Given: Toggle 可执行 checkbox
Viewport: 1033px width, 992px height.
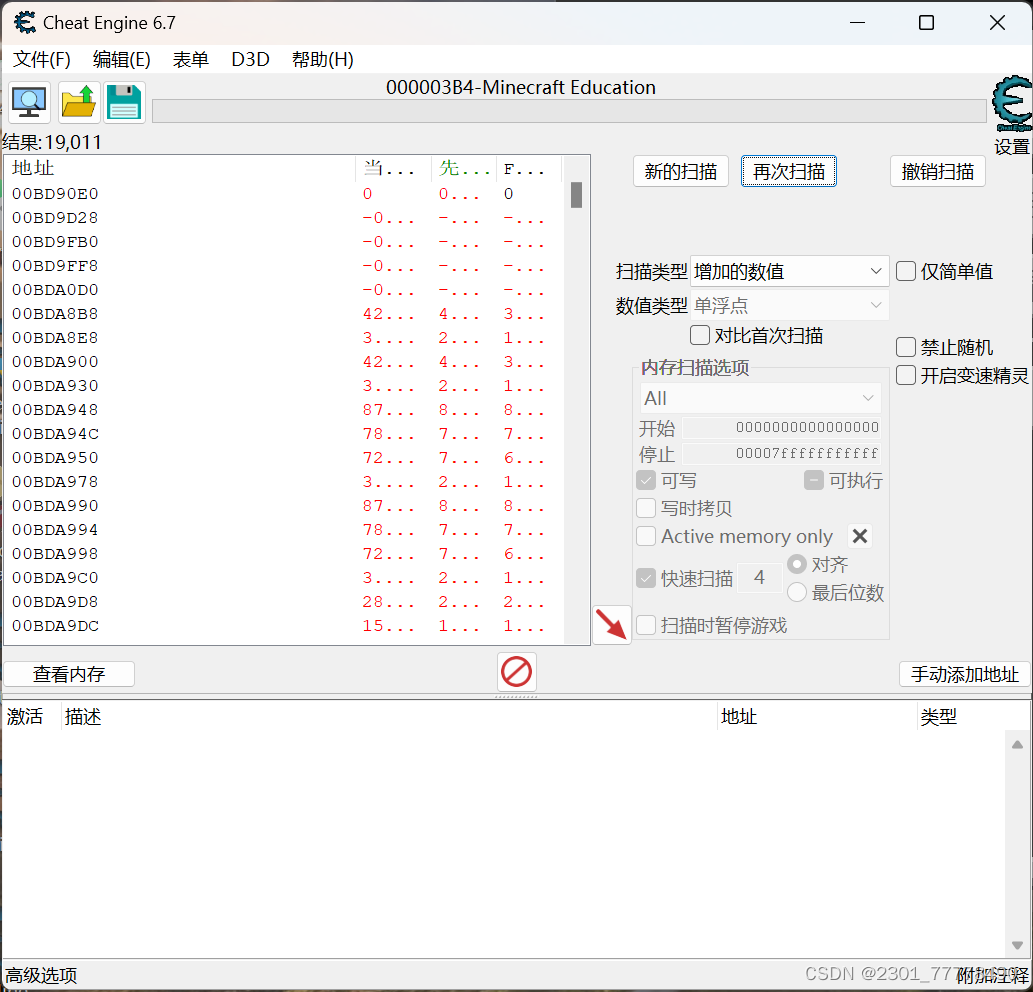Looking at the screenshot, I should [x=814, y=480].
